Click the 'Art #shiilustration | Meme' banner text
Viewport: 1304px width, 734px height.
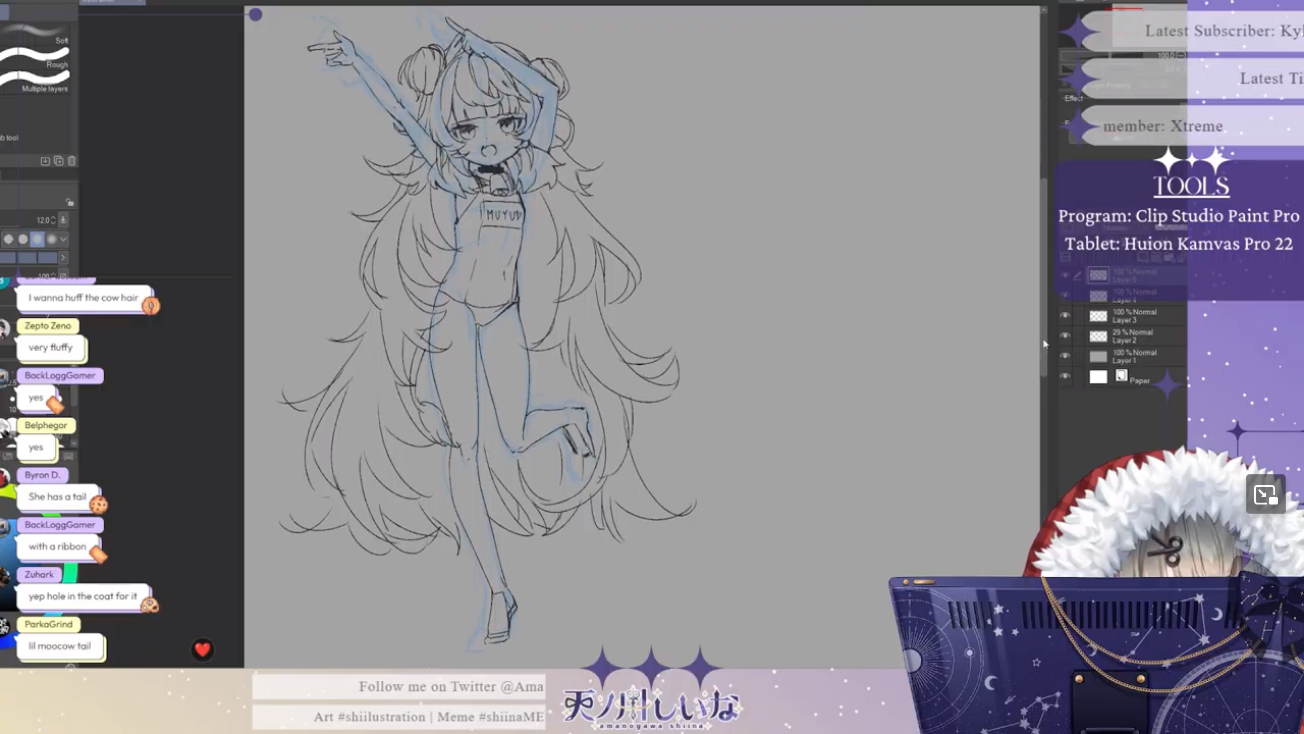(428, 717)
